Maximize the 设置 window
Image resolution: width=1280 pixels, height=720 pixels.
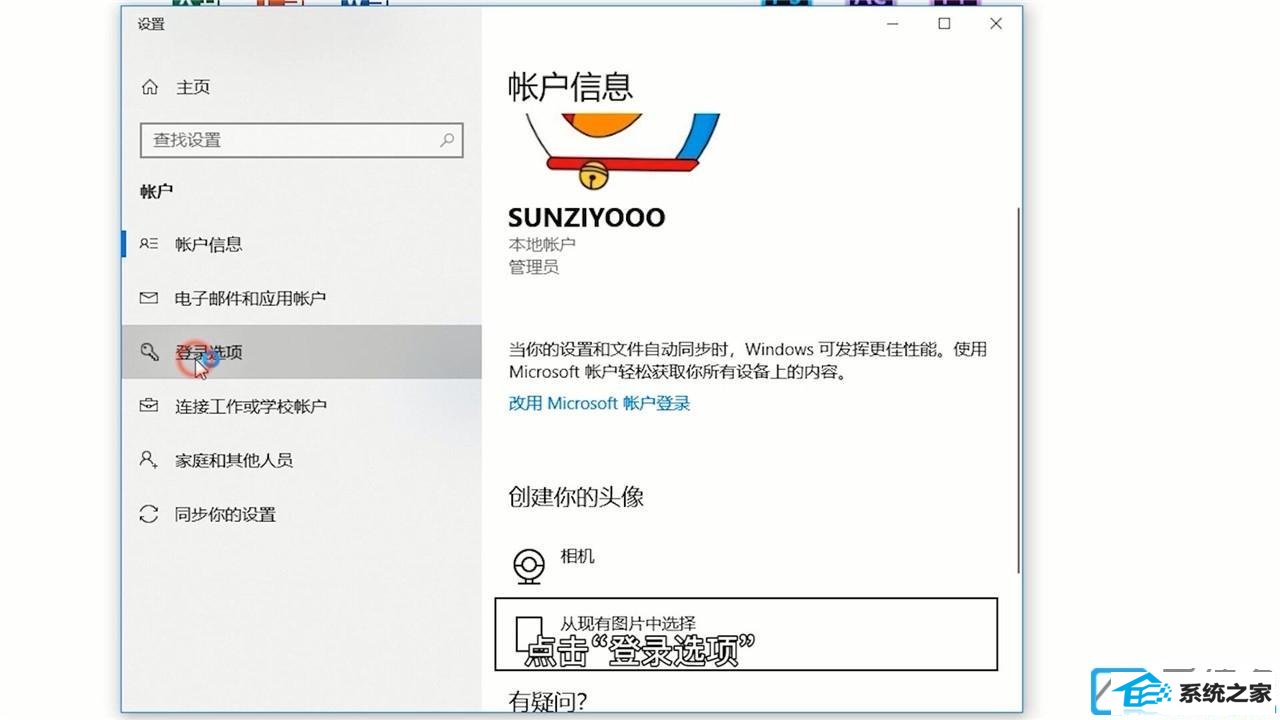(x=944, y=24)
